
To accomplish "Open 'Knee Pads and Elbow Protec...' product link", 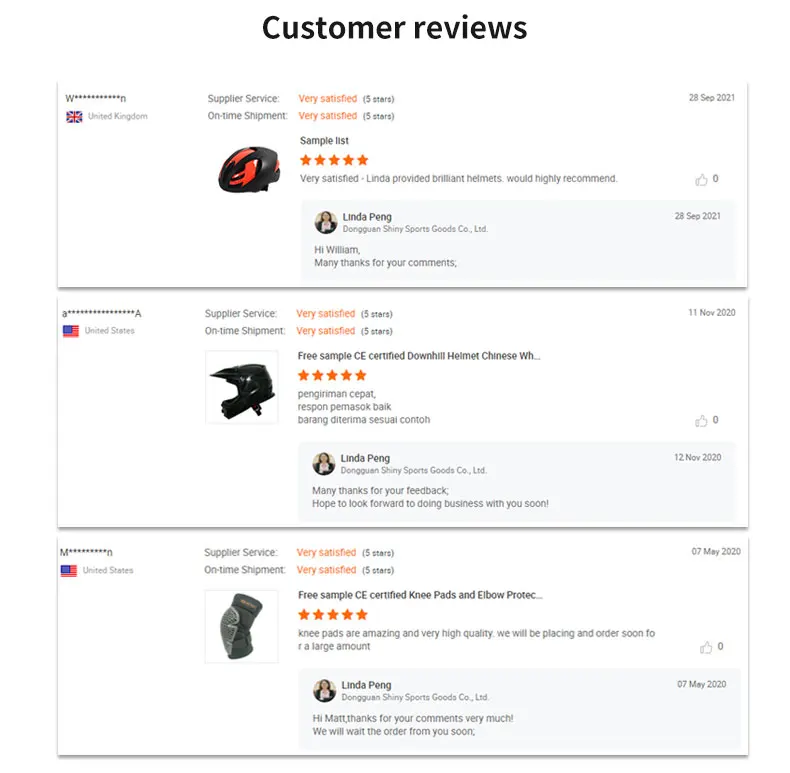I will [x=420, y=595].
